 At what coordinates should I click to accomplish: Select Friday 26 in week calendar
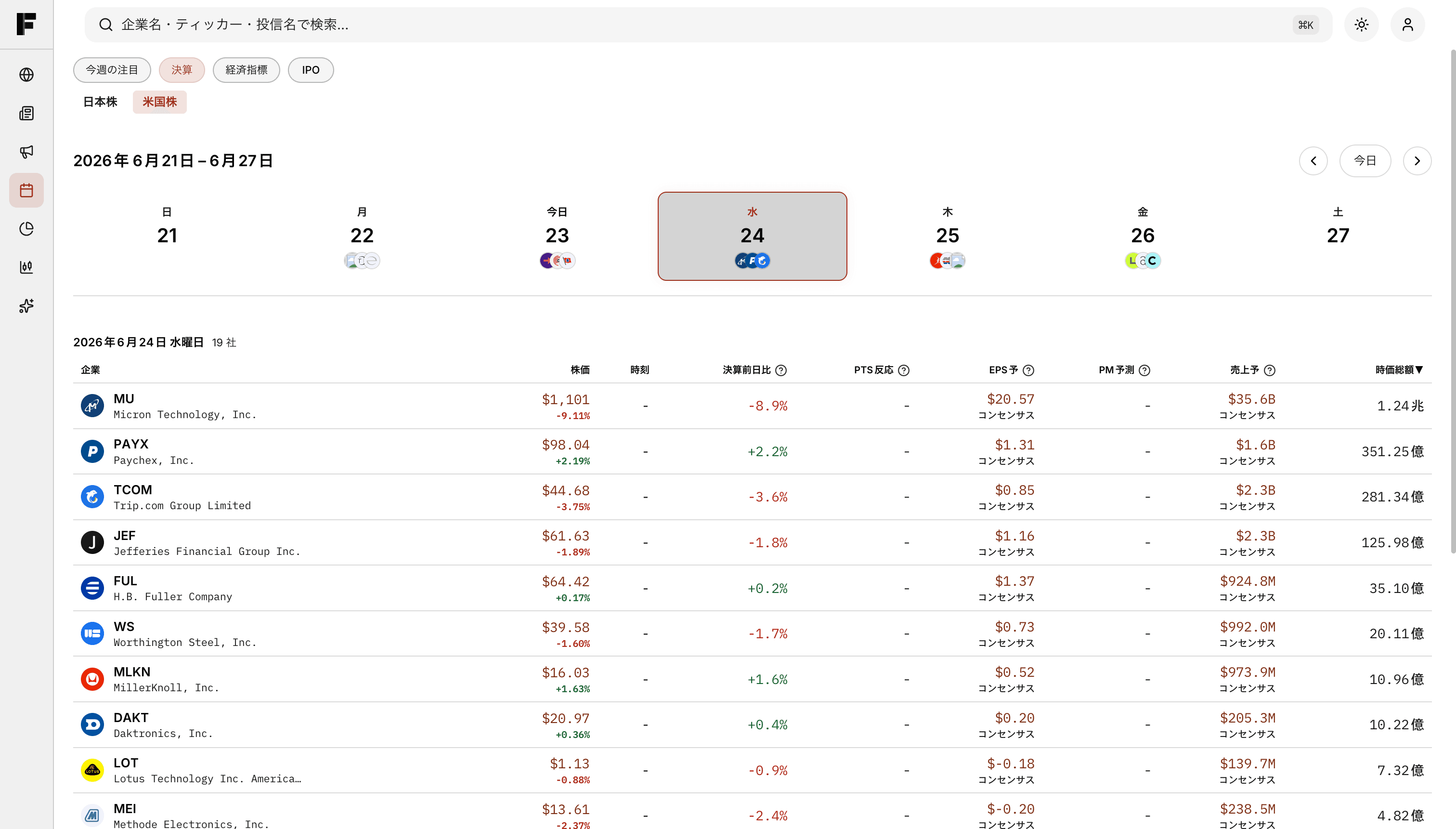[1143, 237]
